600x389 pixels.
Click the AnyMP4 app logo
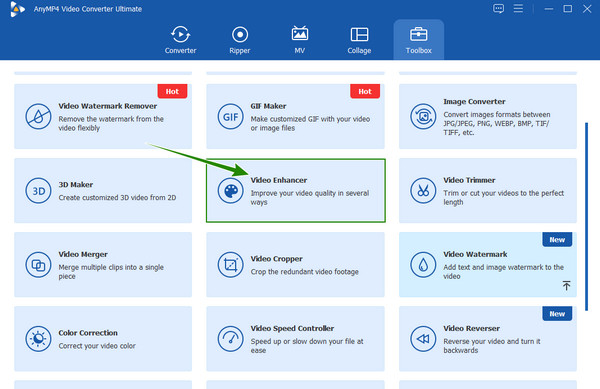point(17,9)
